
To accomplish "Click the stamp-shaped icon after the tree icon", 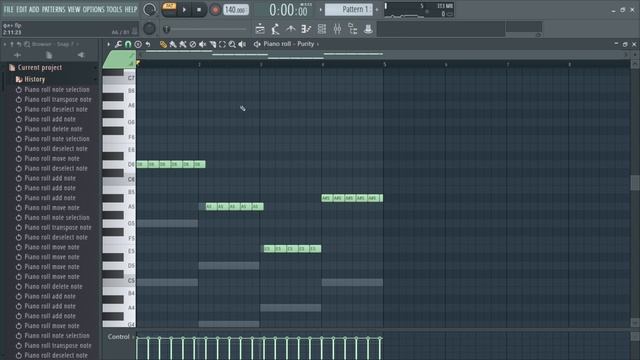I will click(368, 29).
